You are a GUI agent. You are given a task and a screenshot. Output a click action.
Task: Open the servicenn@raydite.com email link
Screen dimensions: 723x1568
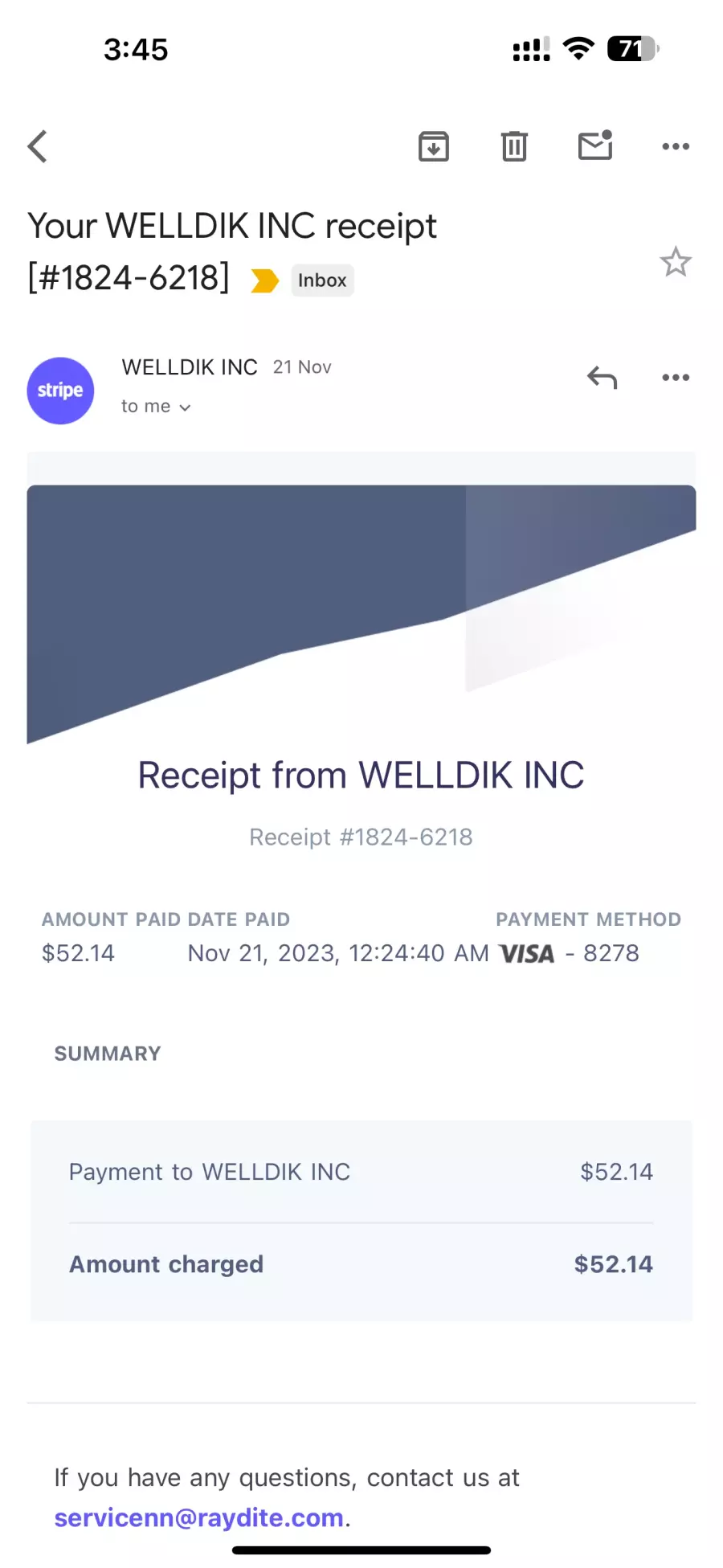tap(199, 1517)
